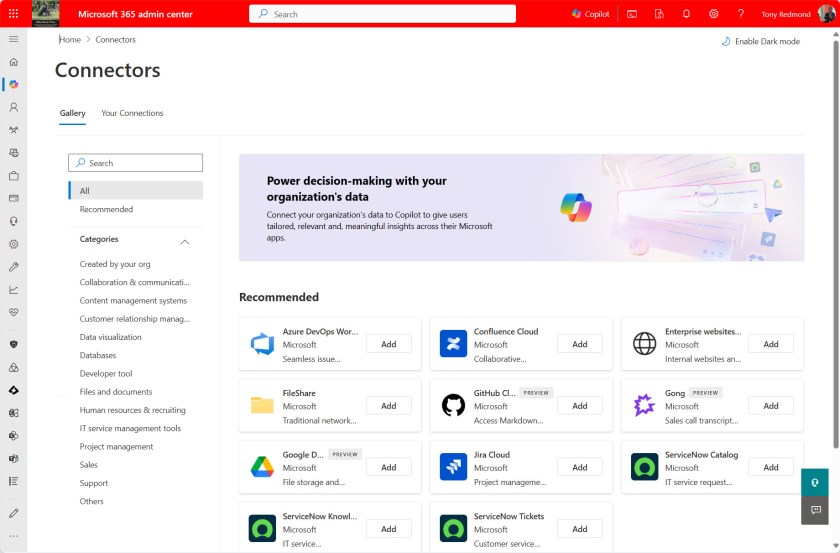Add the FileShare connector
840x553 pixels.
tap(388, 406)
